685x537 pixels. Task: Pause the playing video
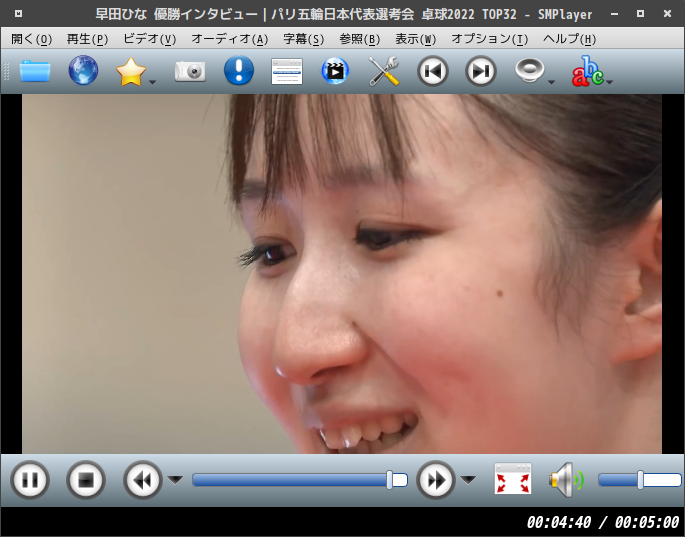pos(30,480)
